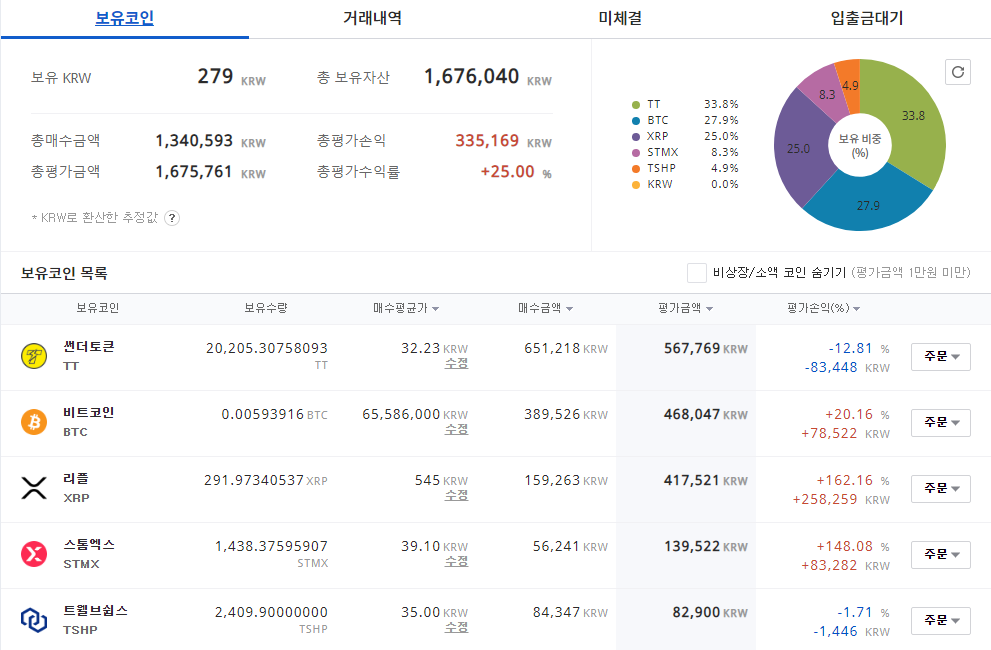Click the 비트코인 coin name
This screenshot has height=650, width=991.
(89, 412)
